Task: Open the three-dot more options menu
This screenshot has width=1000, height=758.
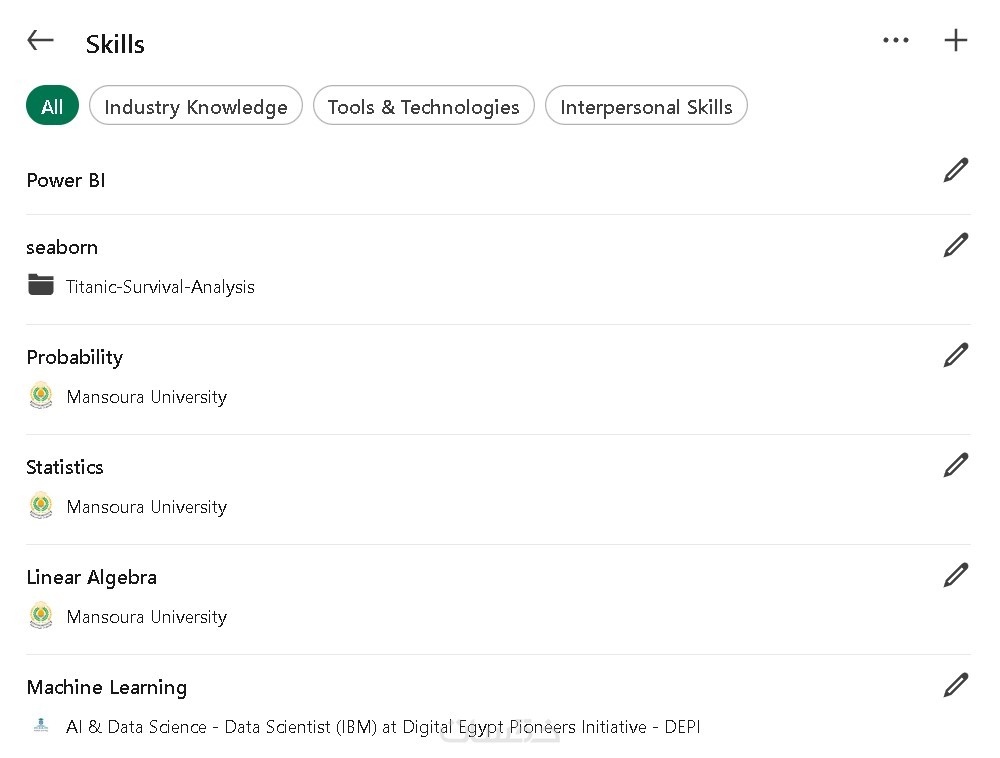Action: coord(896,41)
